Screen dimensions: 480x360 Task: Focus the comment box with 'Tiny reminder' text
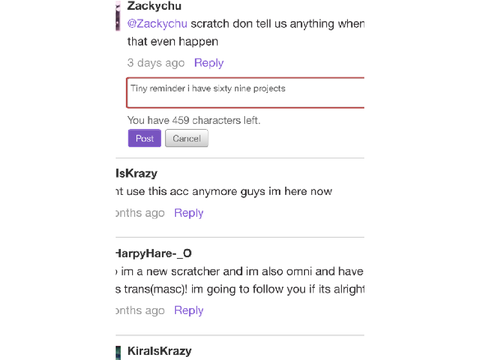pos(245,93)
